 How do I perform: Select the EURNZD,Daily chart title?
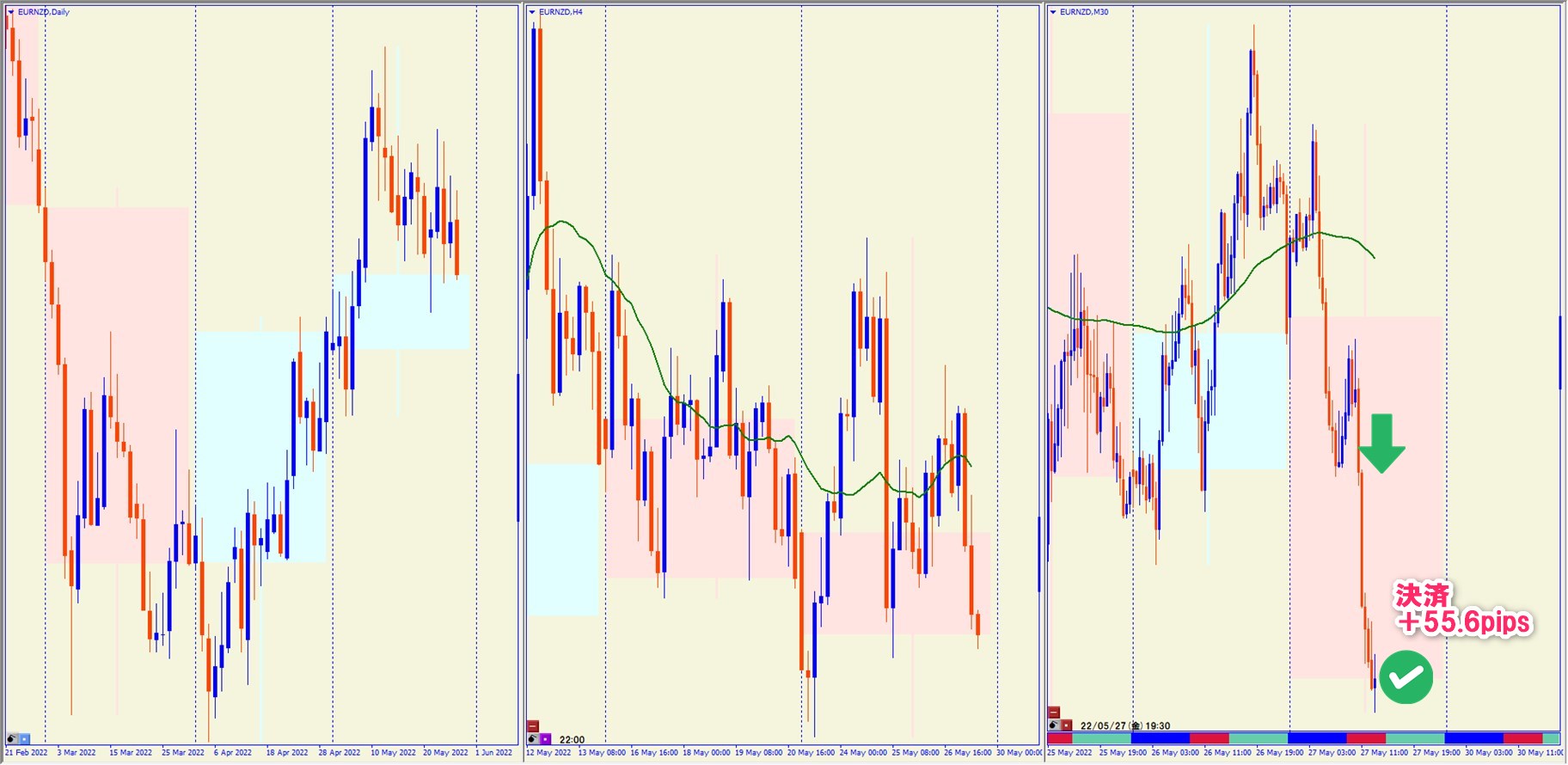[44, 12]
